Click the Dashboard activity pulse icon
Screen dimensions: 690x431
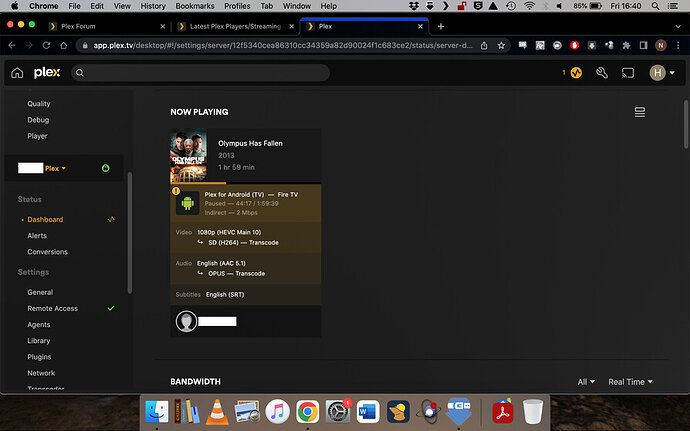pos(111,219)
